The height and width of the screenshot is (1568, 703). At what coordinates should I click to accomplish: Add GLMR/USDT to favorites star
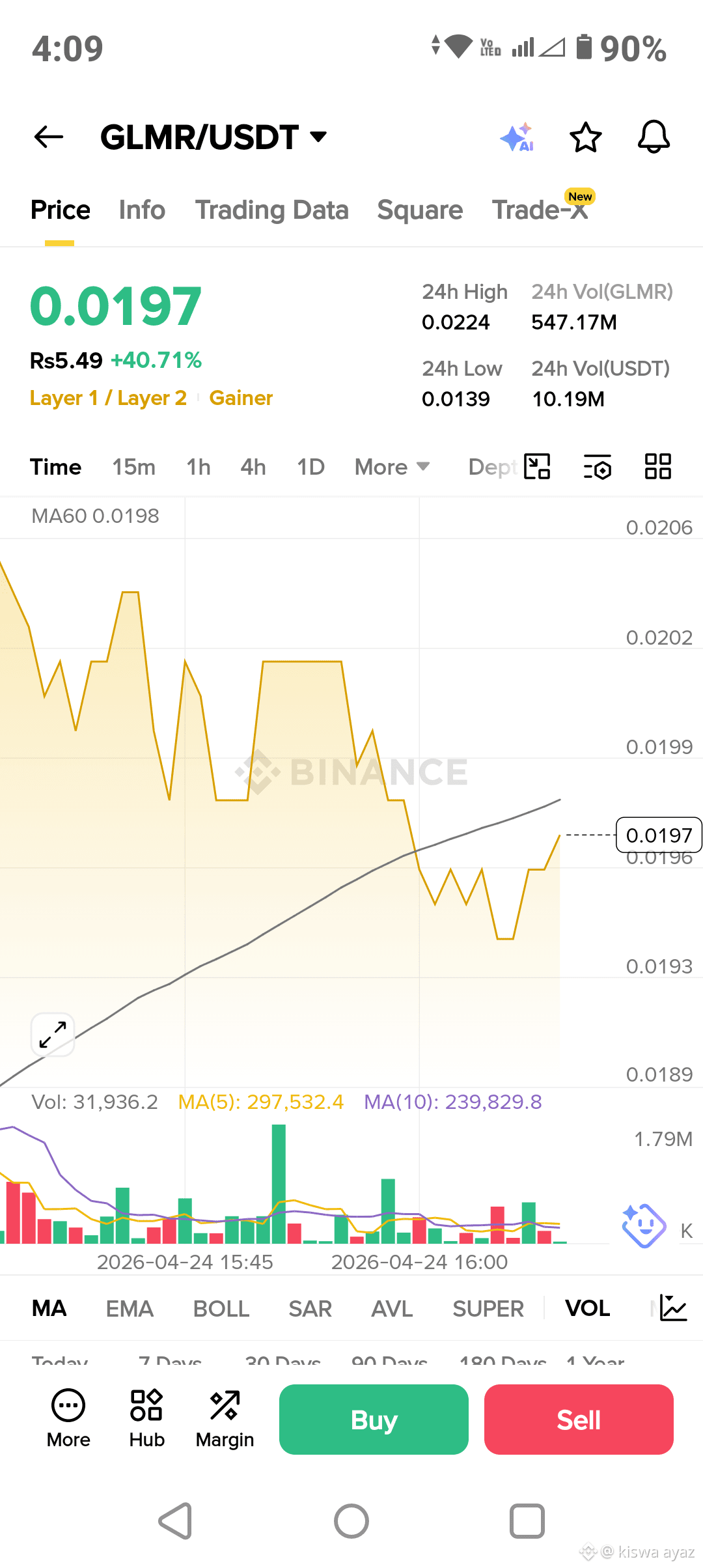(x=585, y=137)
